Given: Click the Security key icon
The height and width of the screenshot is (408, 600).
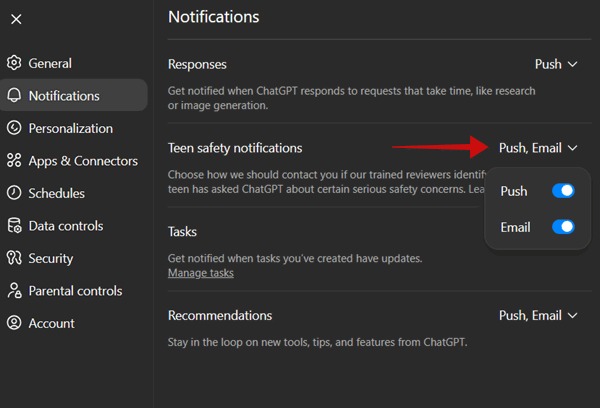Looking at the screenshot, I should [14, 258].
